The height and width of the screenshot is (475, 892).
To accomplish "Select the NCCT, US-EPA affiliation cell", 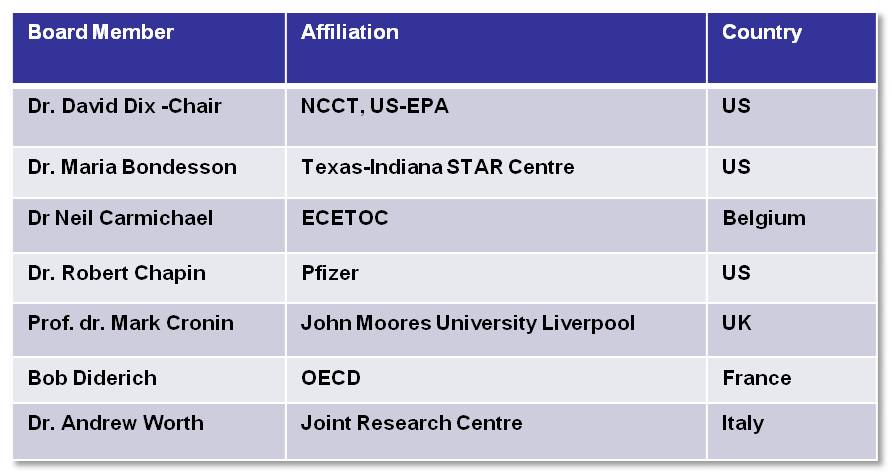I will pos(375,107).
